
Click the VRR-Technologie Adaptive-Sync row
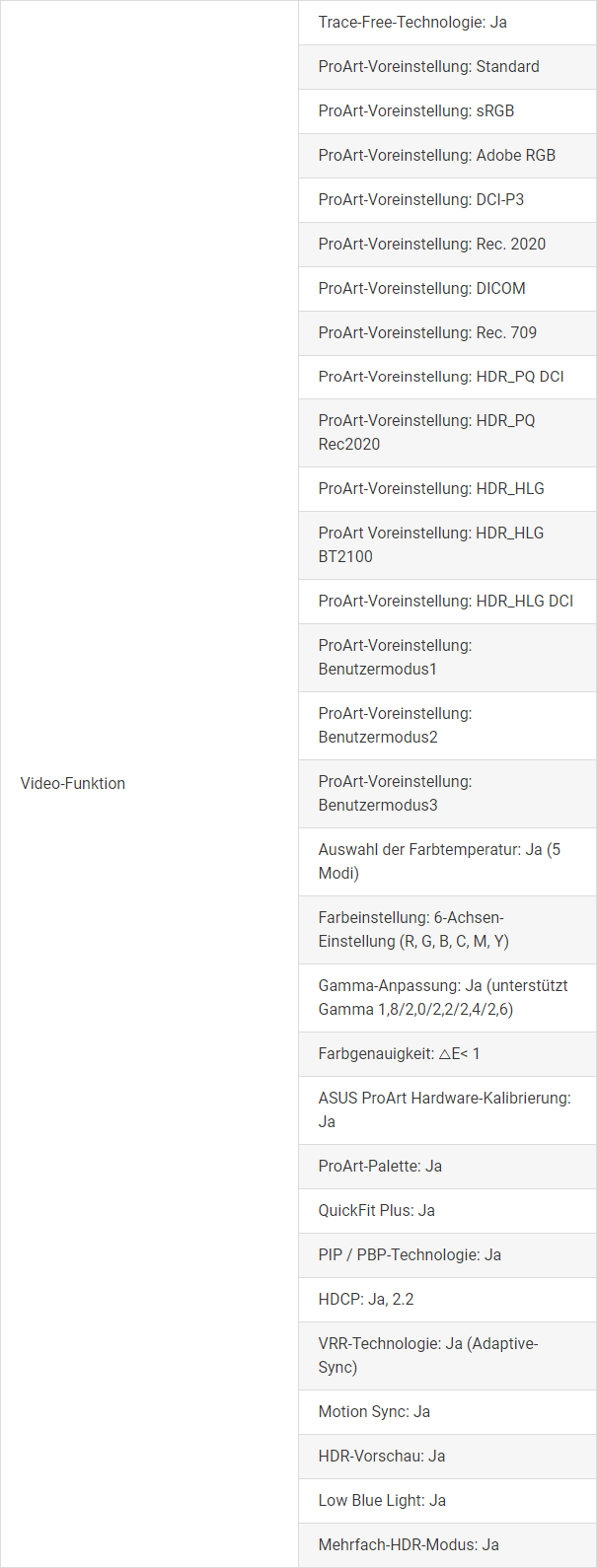(x=448, y=1356)
